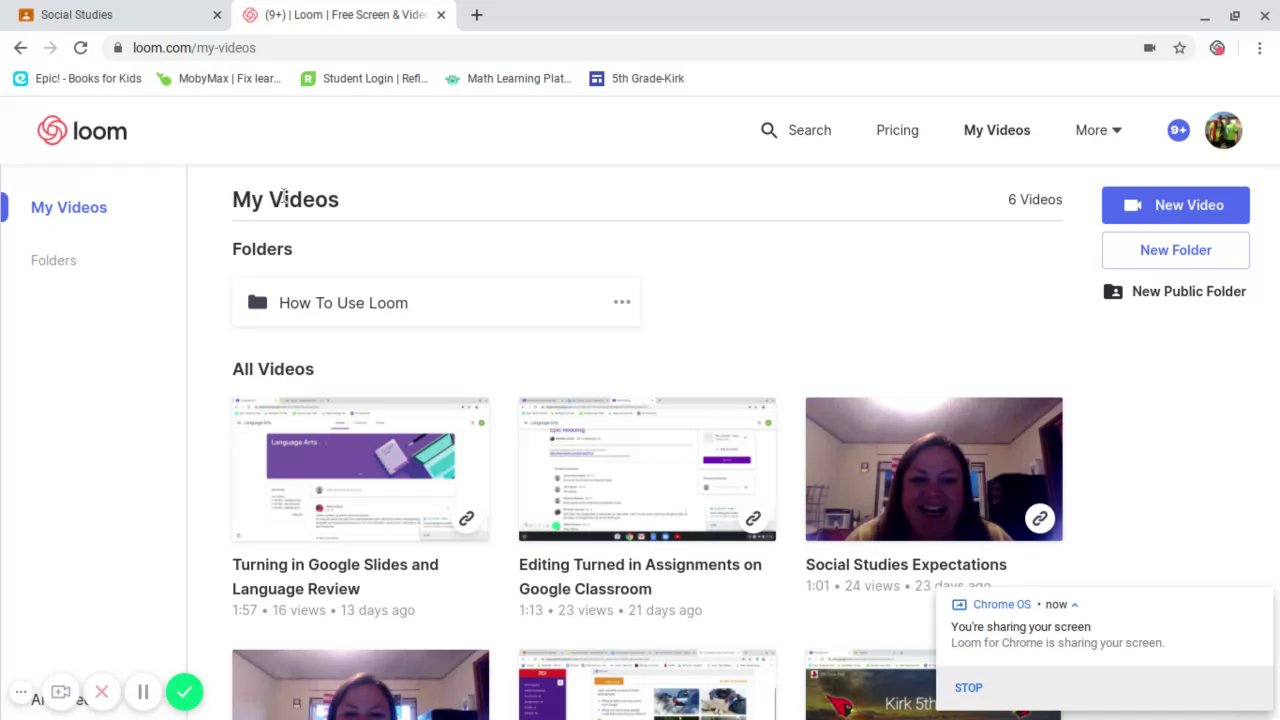Select My Videos in the top navigation

(x=997, y=130)
